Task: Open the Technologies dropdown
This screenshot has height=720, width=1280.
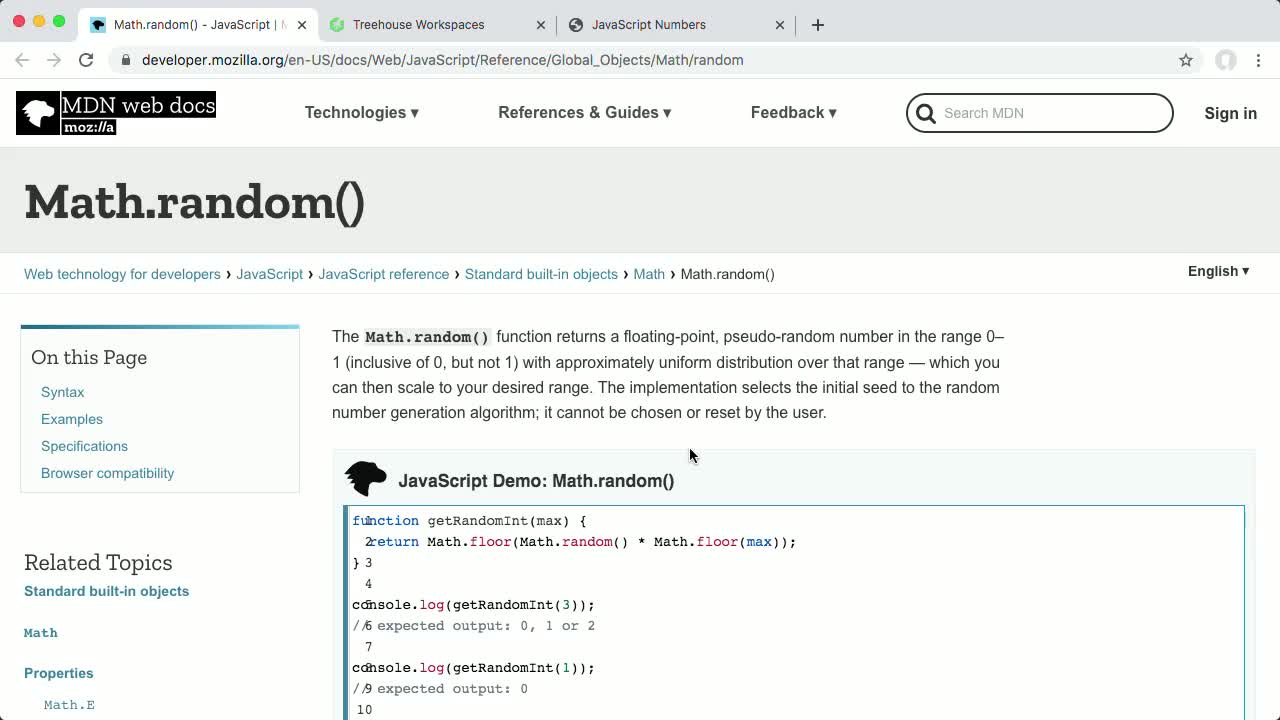Action: click(361, 113)
